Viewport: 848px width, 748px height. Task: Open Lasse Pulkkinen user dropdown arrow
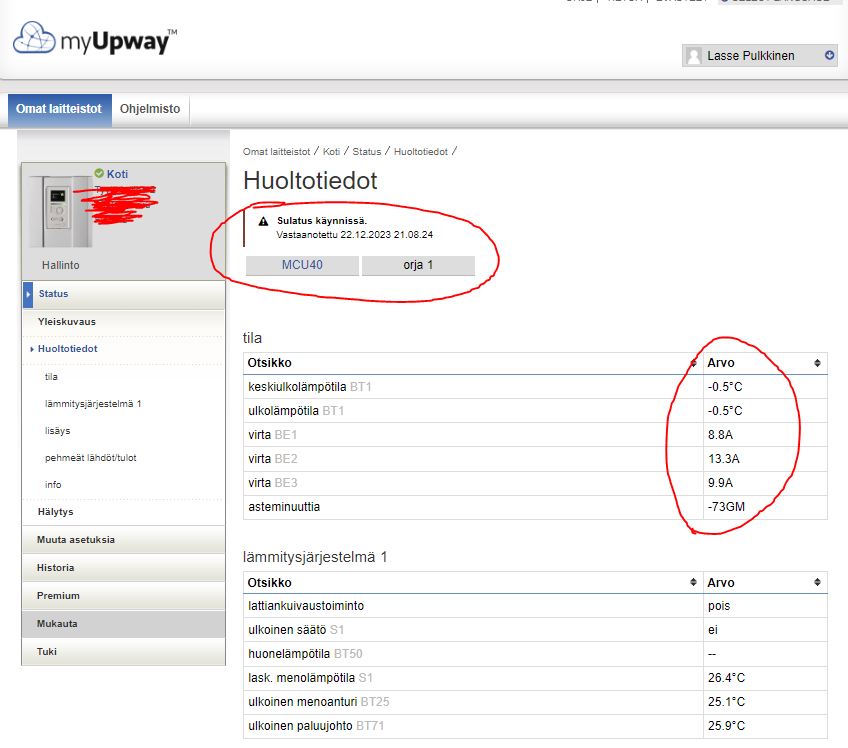[829, 56]
